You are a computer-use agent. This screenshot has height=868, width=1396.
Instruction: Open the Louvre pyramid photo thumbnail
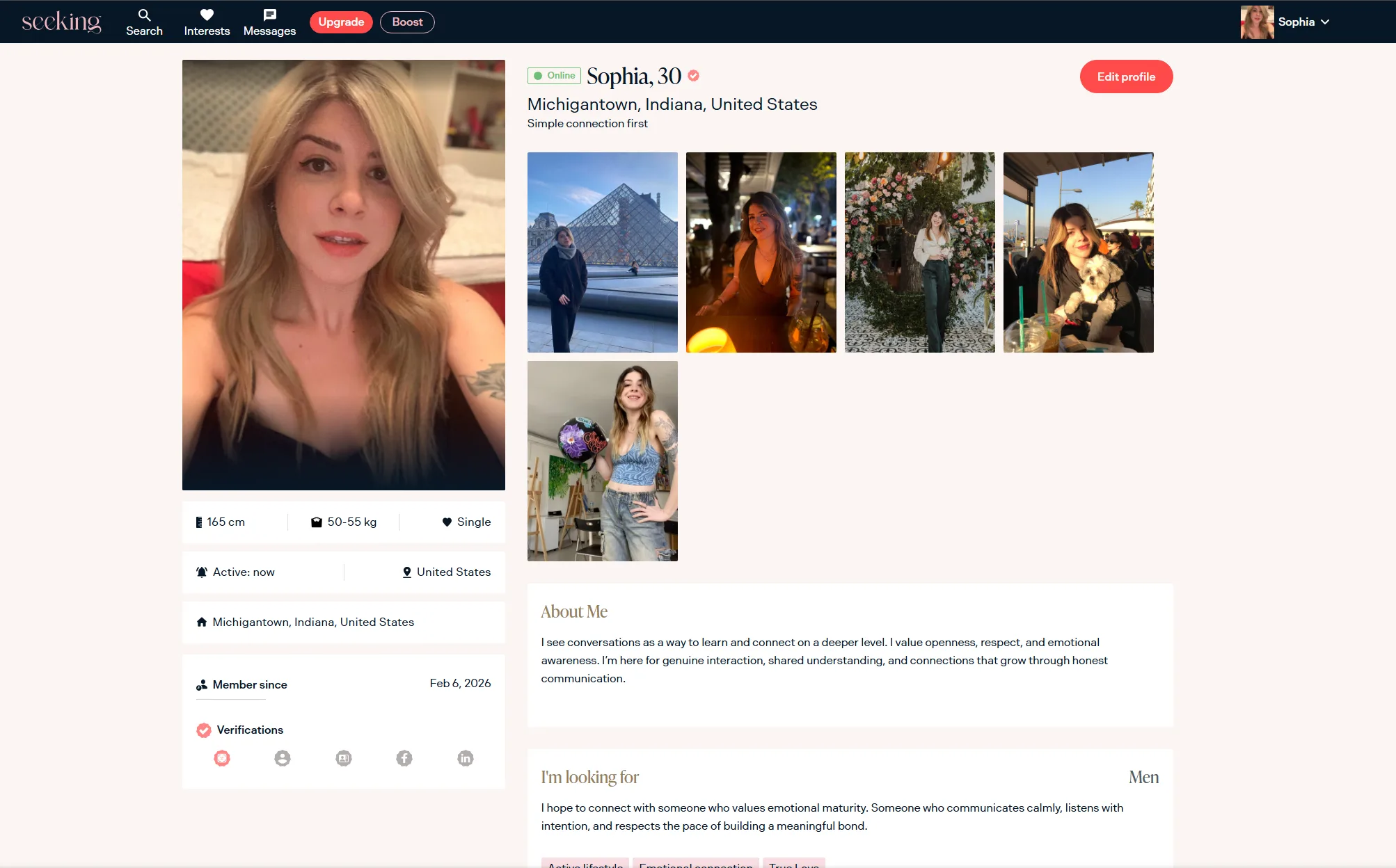click(602, 252)
